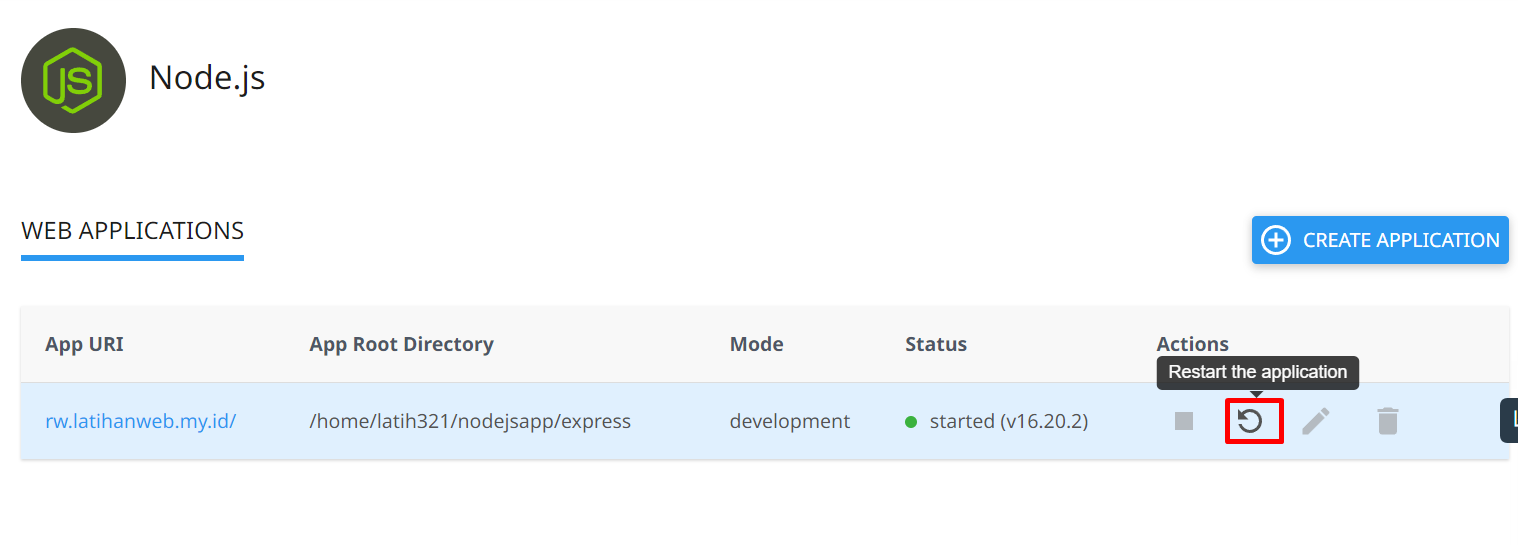Click the Status column header
Screen dimensions: 1518x545
pyautogui.click(x=936, y=344)
